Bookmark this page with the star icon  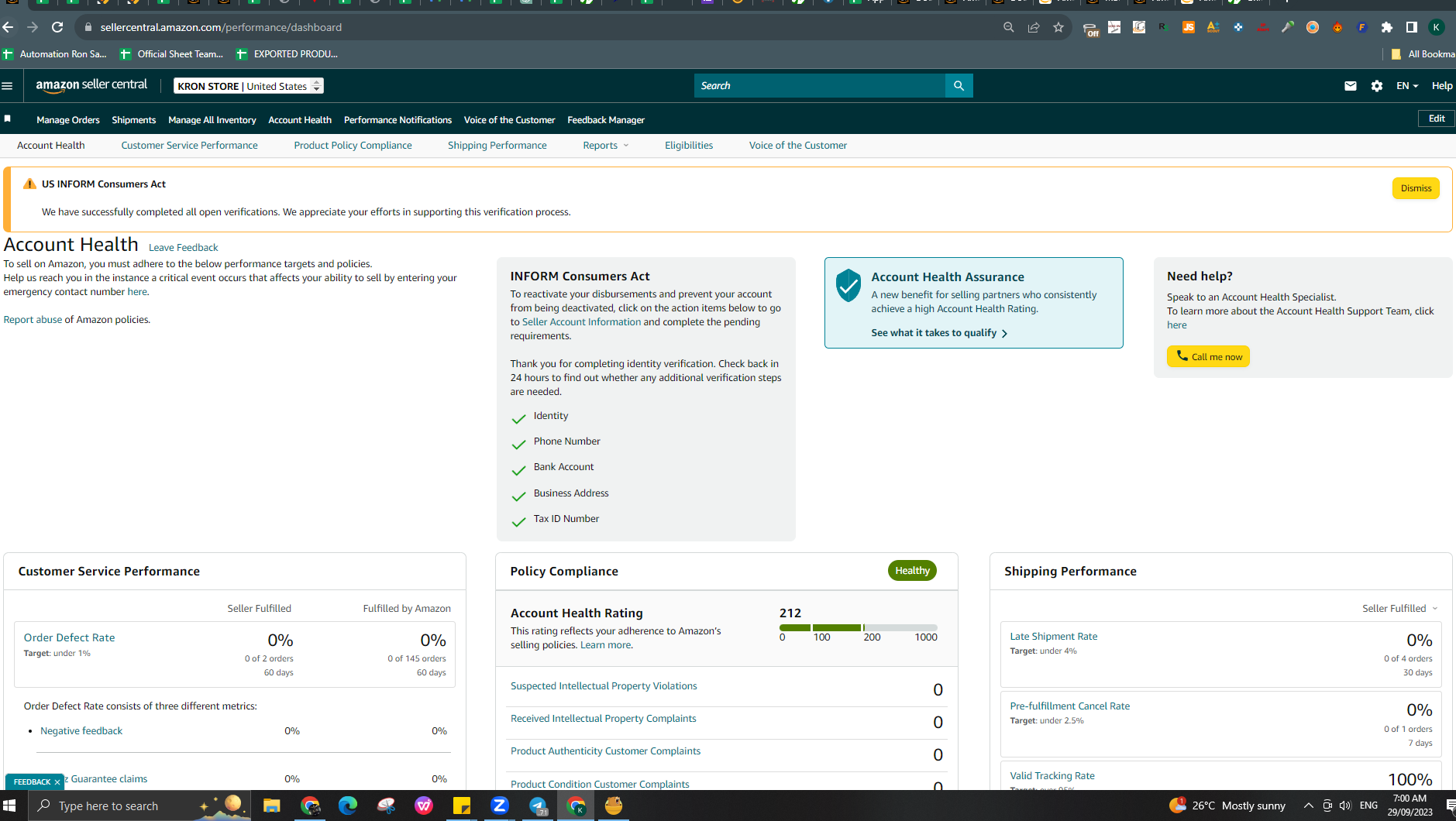click(x=1058, y=27)
